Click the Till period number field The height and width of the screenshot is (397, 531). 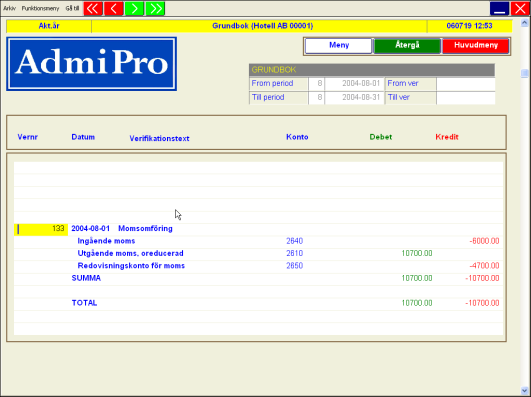click(x=316, y=98)
